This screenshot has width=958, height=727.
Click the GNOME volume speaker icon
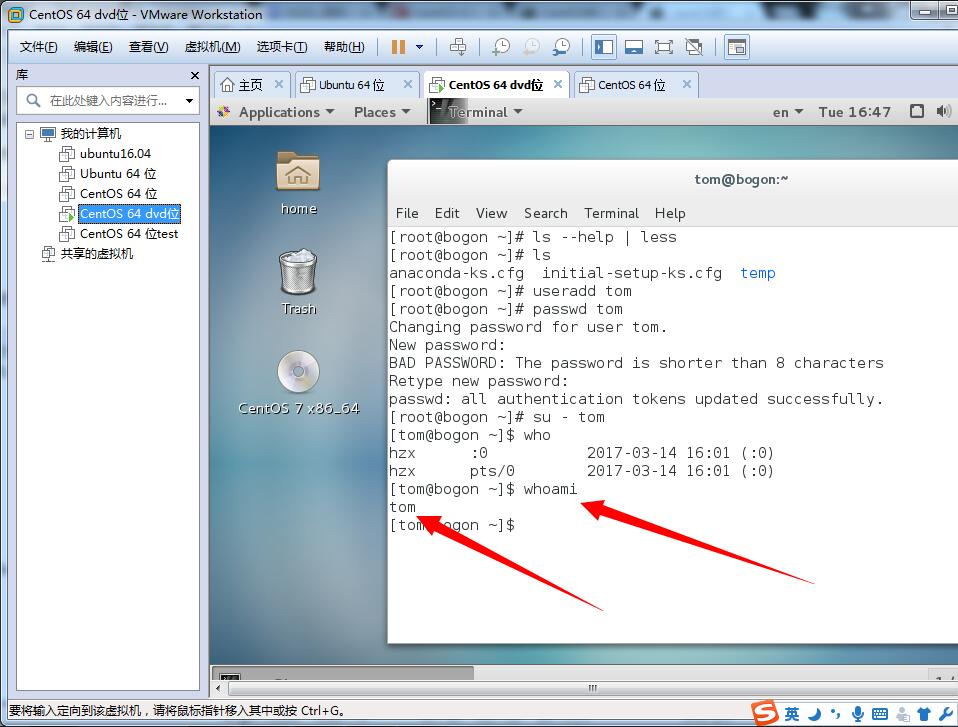click(943, 111)
